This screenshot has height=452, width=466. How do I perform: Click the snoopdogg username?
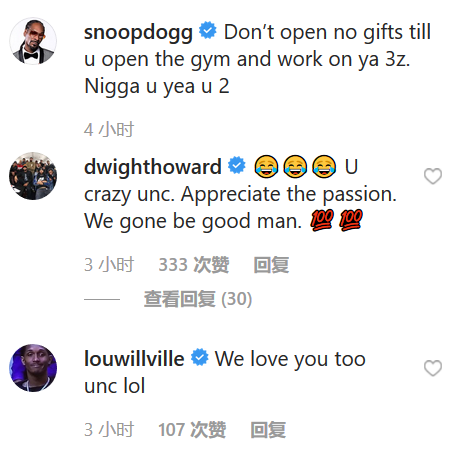[x=138, y=33]
